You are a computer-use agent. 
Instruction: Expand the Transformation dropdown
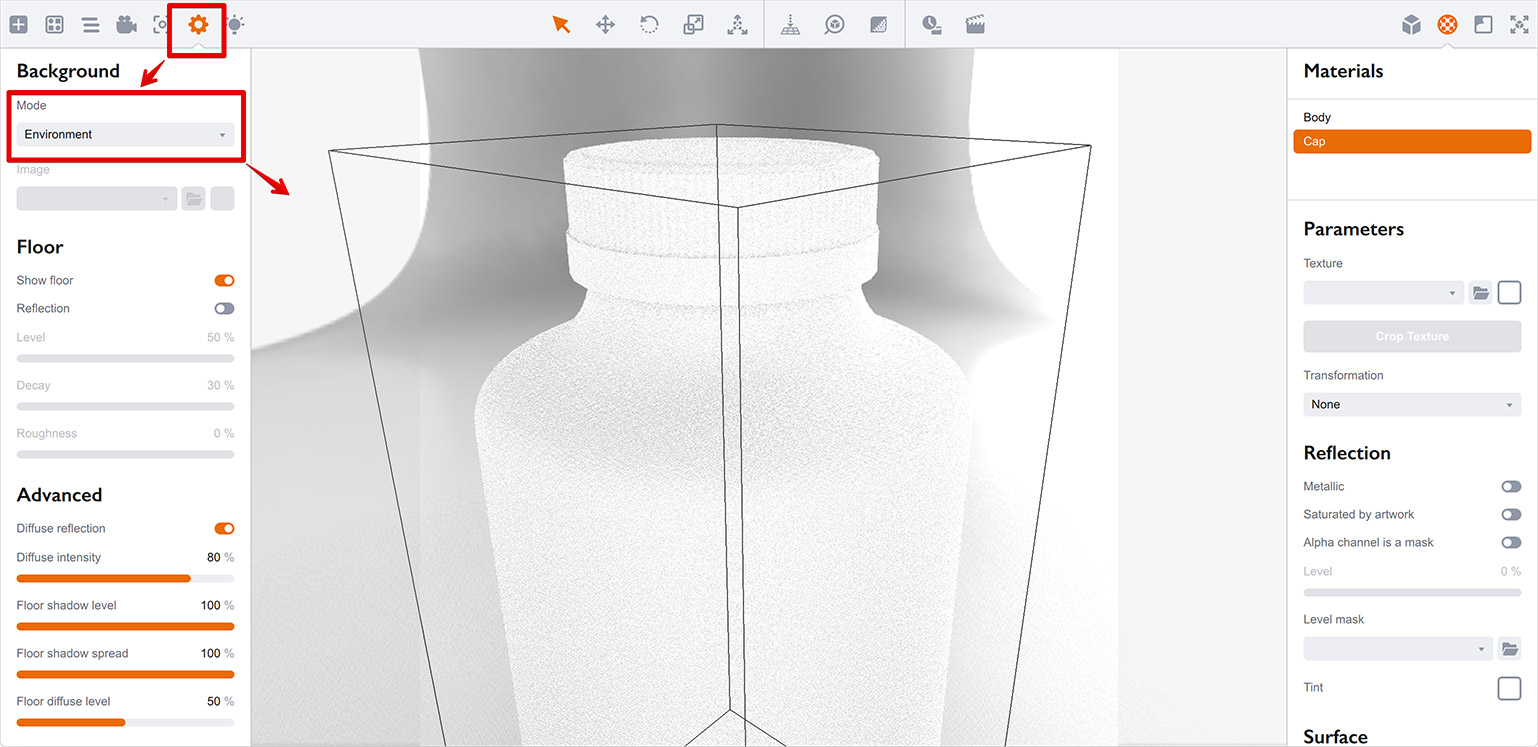click(1411, 405)
